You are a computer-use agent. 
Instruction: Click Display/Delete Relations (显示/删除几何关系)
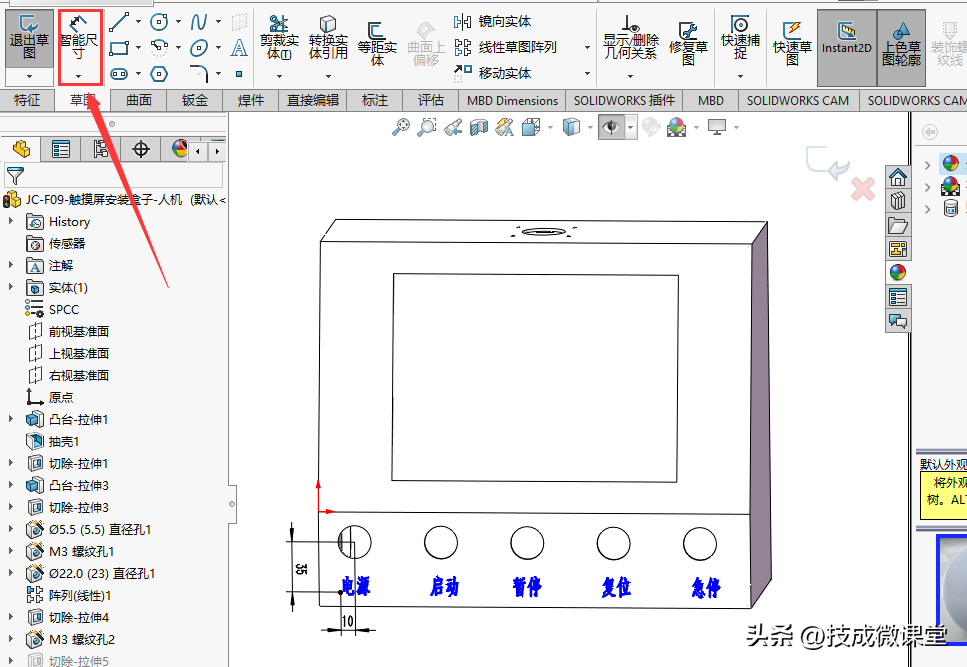point(630,38)
